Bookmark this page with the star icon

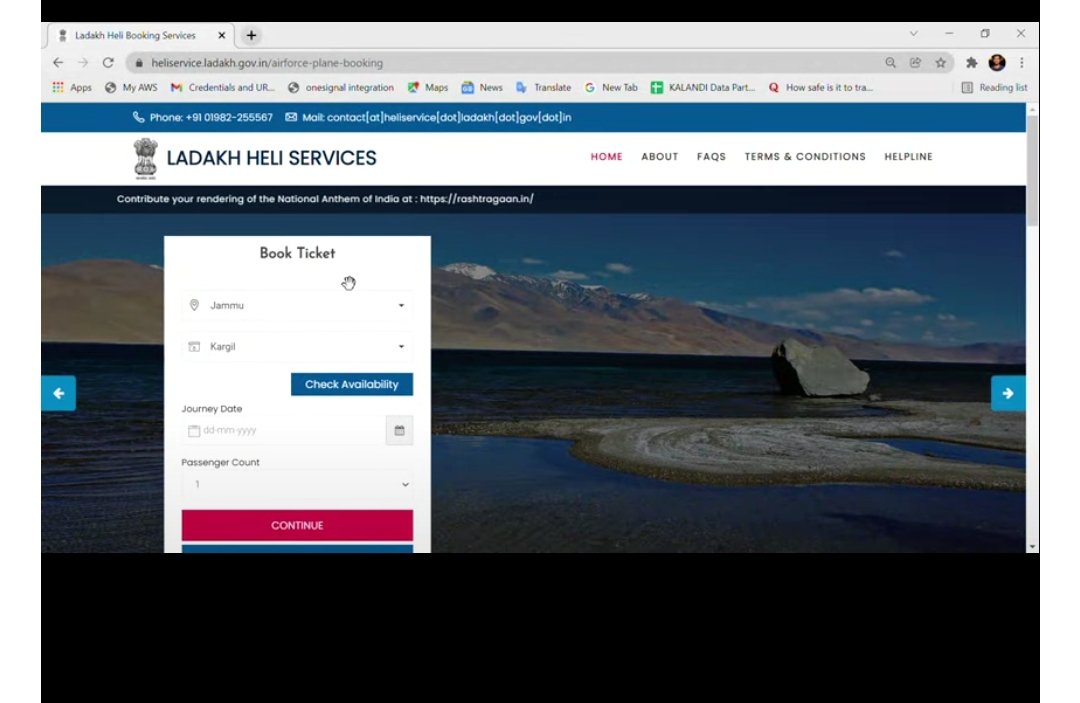941,62
